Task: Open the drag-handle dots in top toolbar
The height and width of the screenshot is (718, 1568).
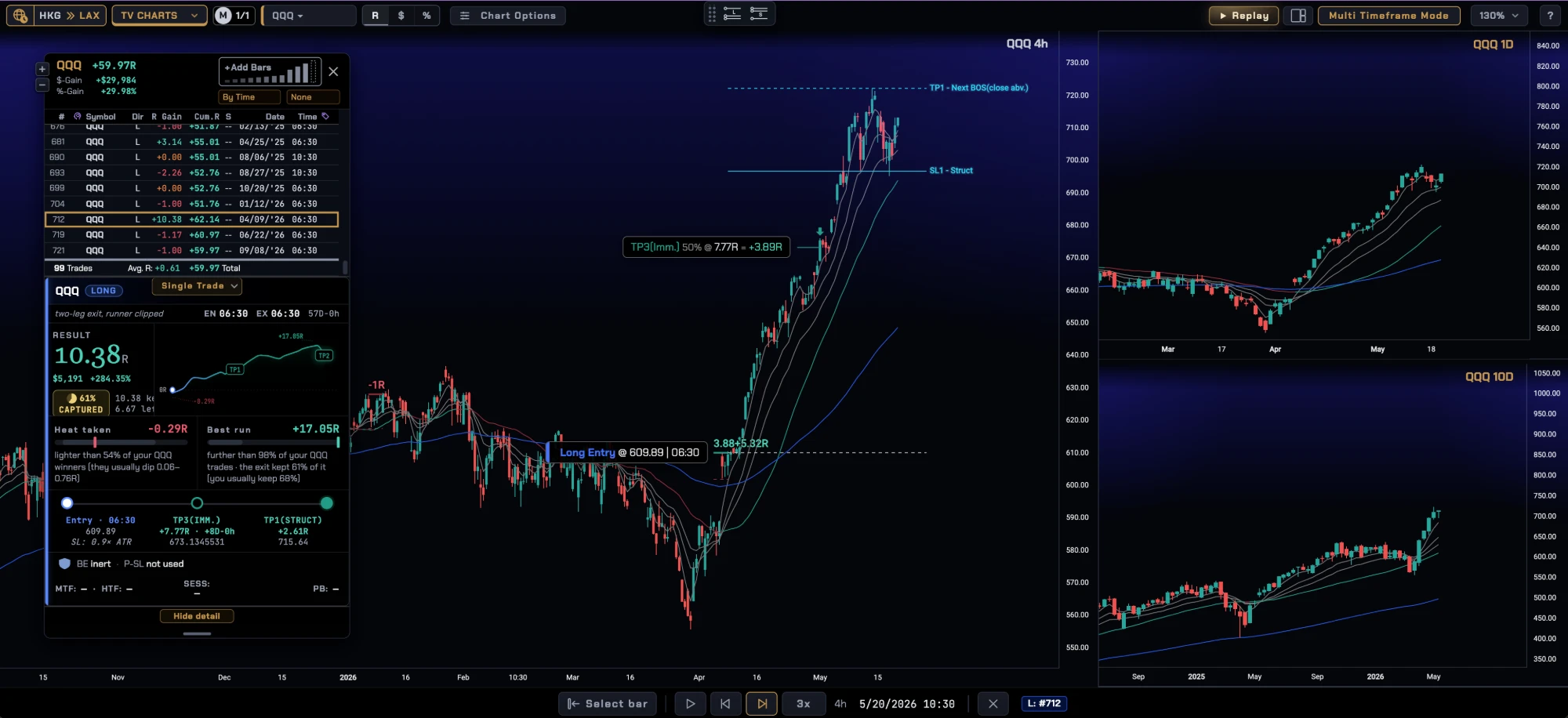Action: (x=712, y=14)
